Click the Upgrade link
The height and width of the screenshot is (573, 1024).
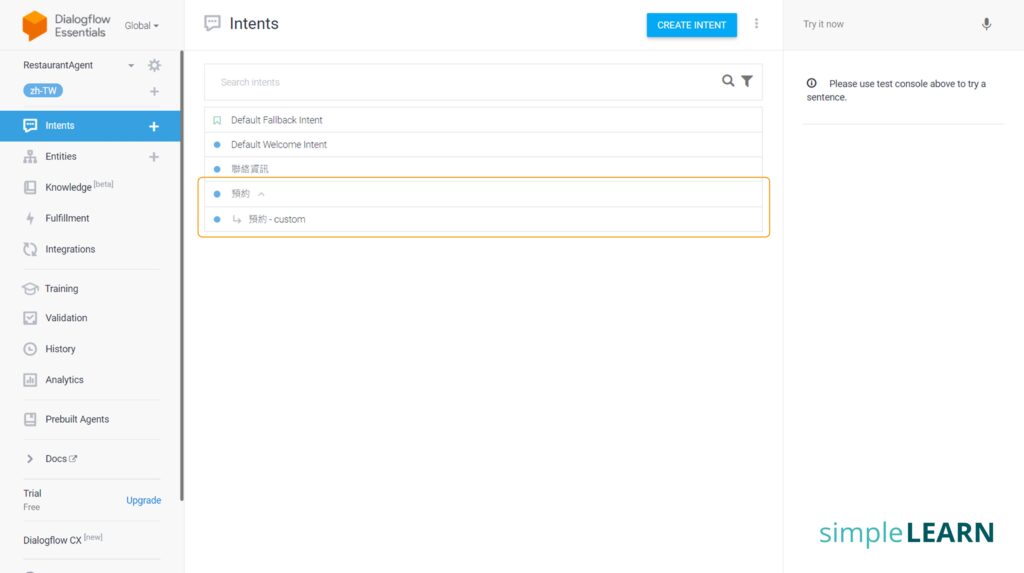coord(143,500)
